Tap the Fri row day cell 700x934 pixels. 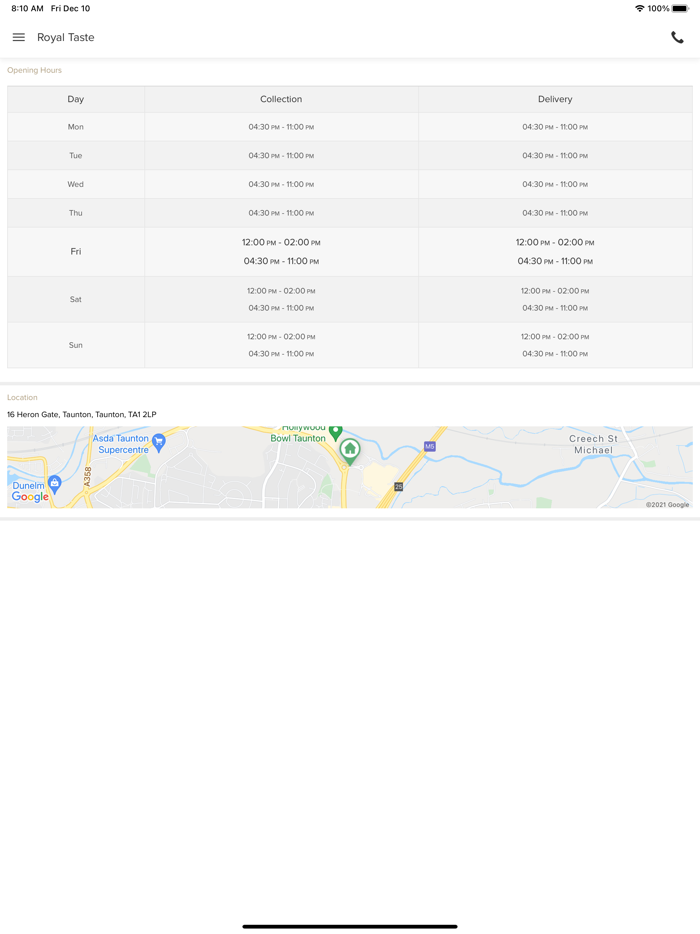[x=76, y=252]
